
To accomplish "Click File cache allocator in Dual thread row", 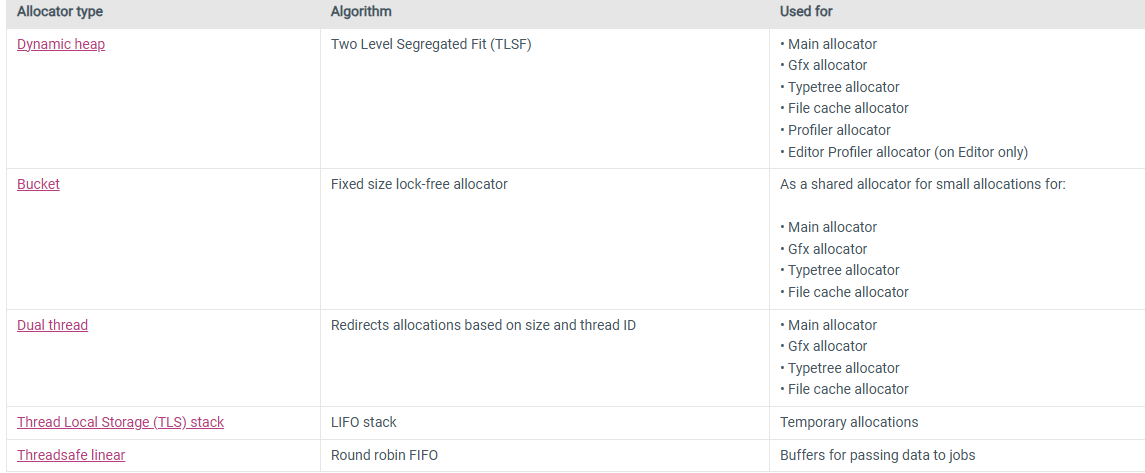I will (x=848, y=389).
